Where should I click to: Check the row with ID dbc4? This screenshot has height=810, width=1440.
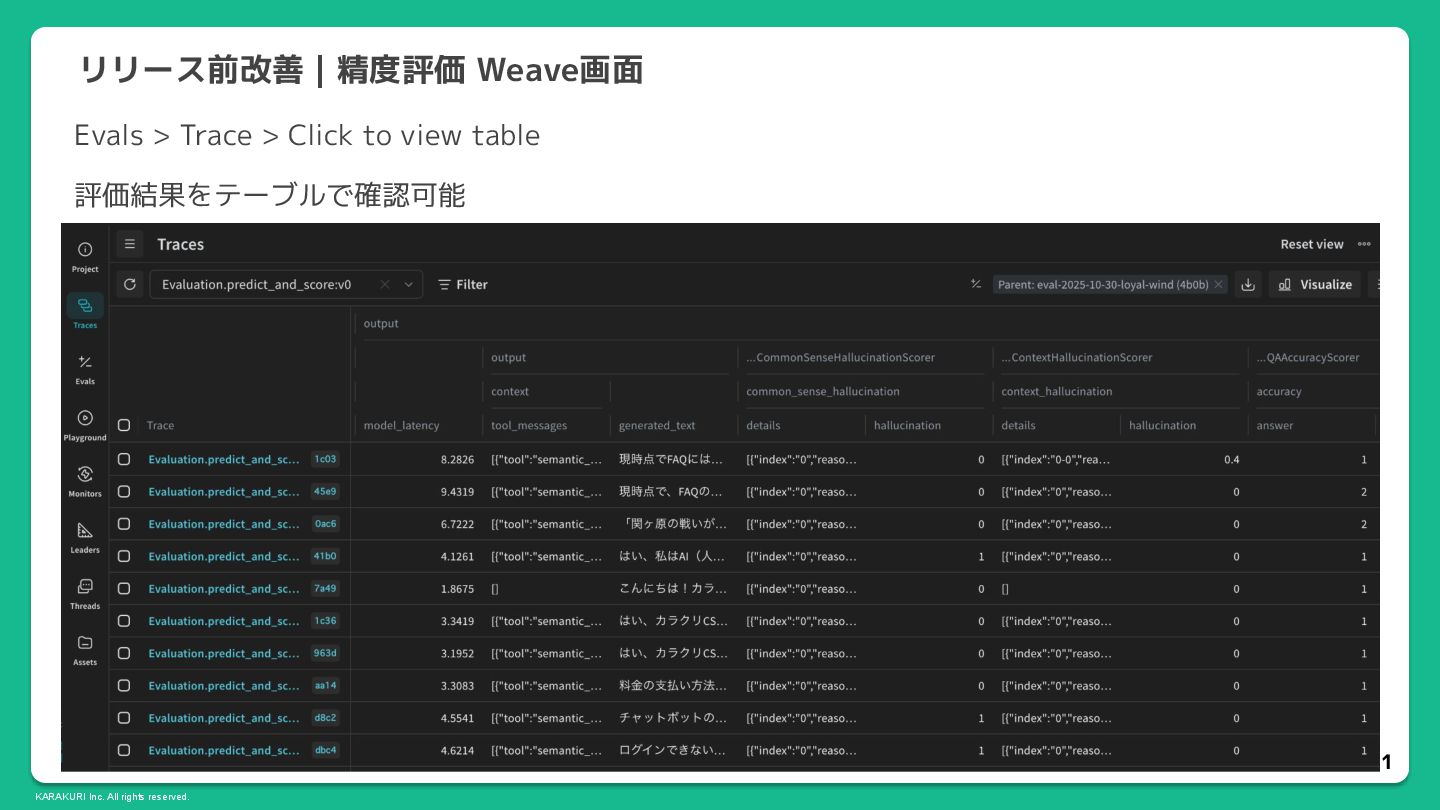[x=124, y=750]
